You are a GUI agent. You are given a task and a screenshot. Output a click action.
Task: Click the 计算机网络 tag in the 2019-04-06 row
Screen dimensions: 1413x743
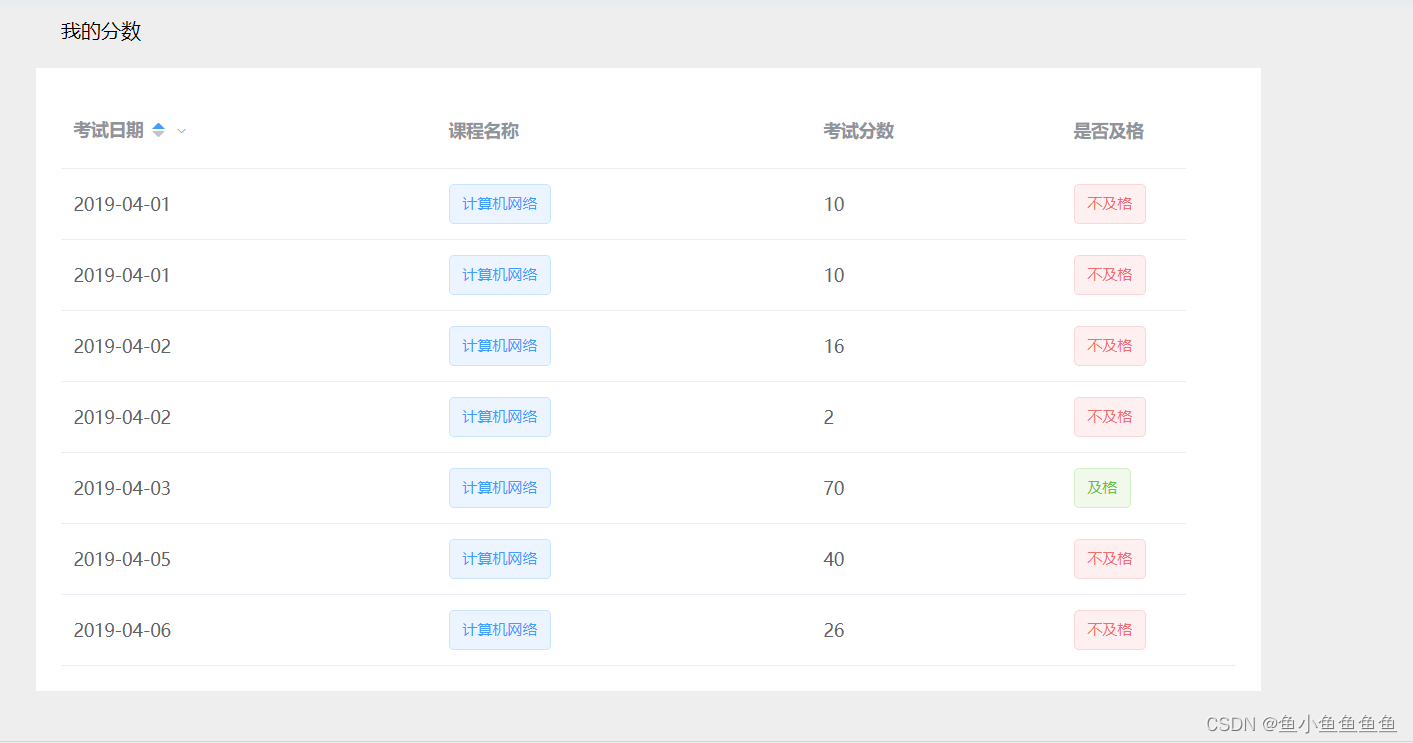click(500, 630)
